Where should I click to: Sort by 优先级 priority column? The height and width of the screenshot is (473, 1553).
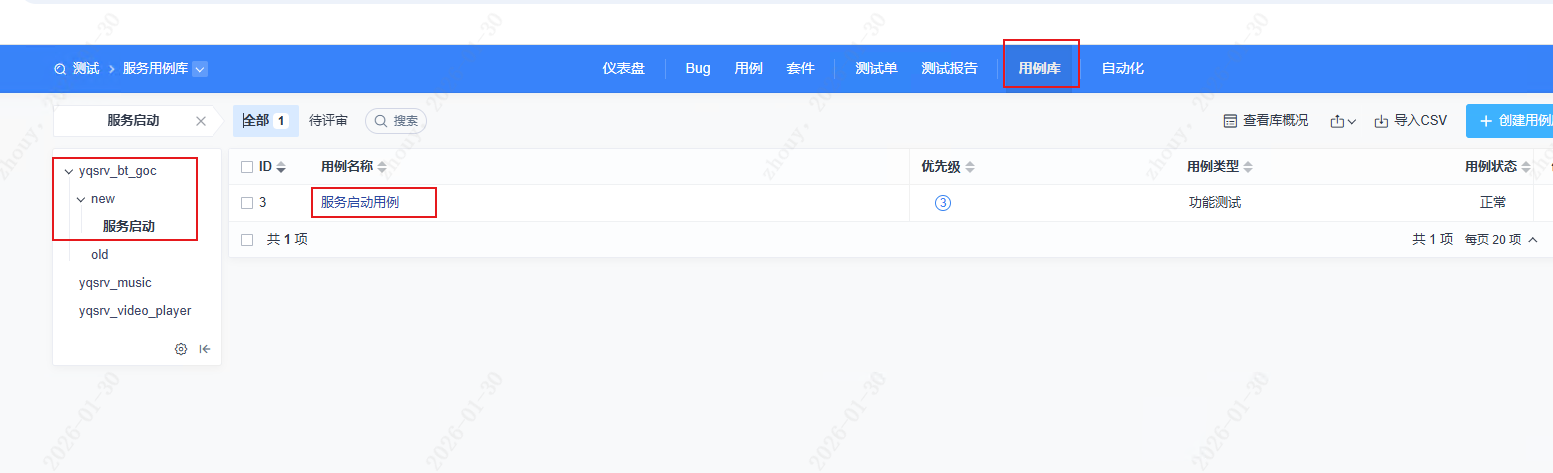pos(969,167)
